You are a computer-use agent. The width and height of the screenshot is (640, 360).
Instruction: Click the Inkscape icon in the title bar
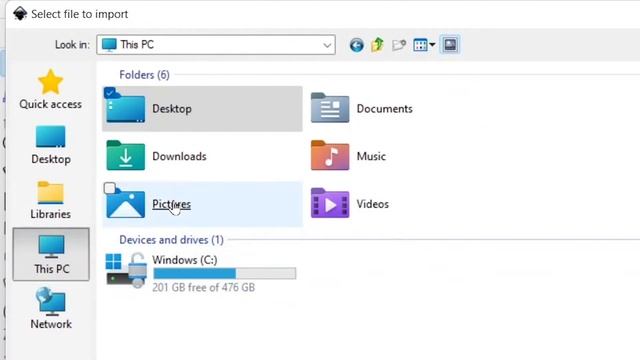[x=20, y=14]
